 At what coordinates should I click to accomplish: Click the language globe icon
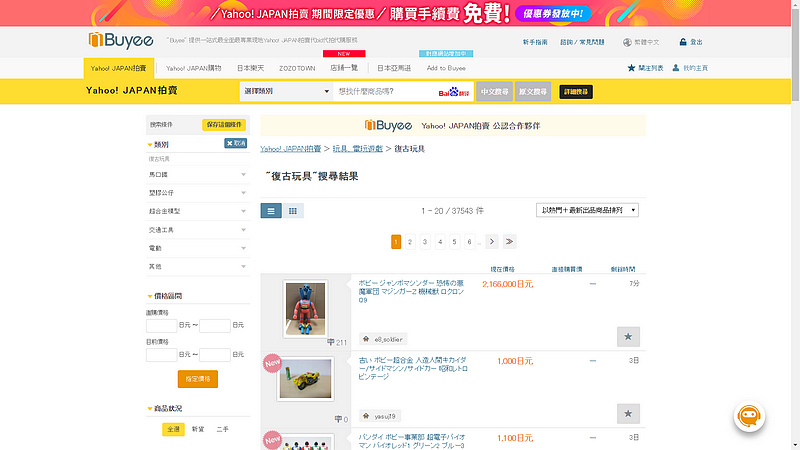[627, 42]
